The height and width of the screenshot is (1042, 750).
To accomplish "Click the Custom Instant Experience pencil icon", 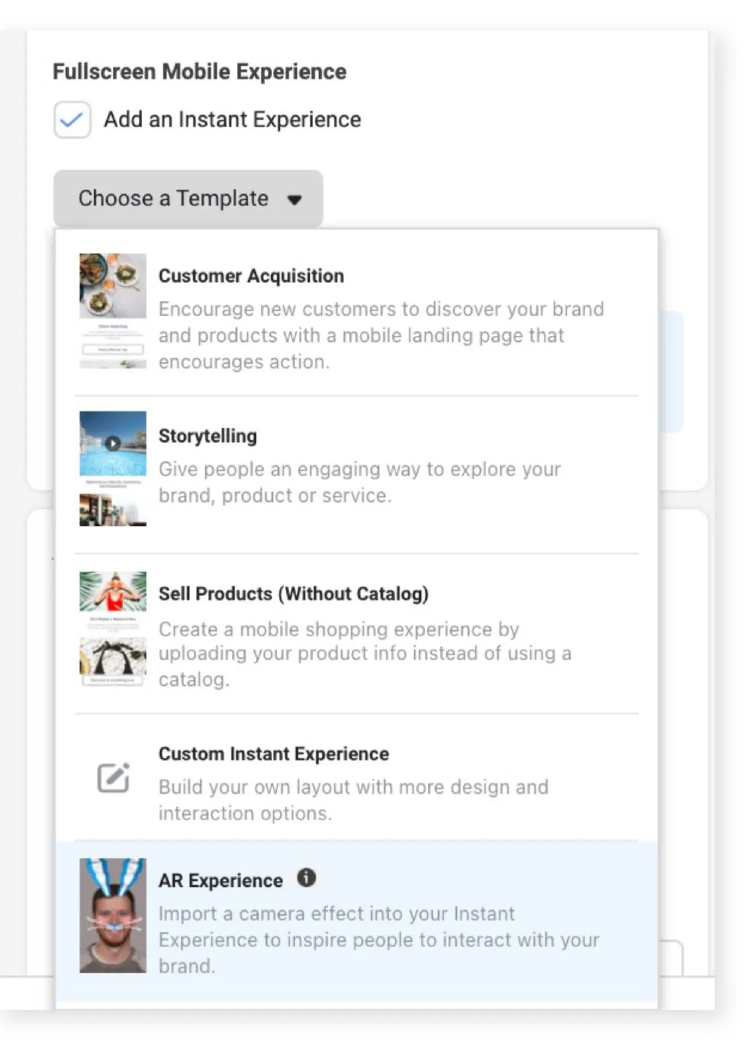I will click(113, 778).
